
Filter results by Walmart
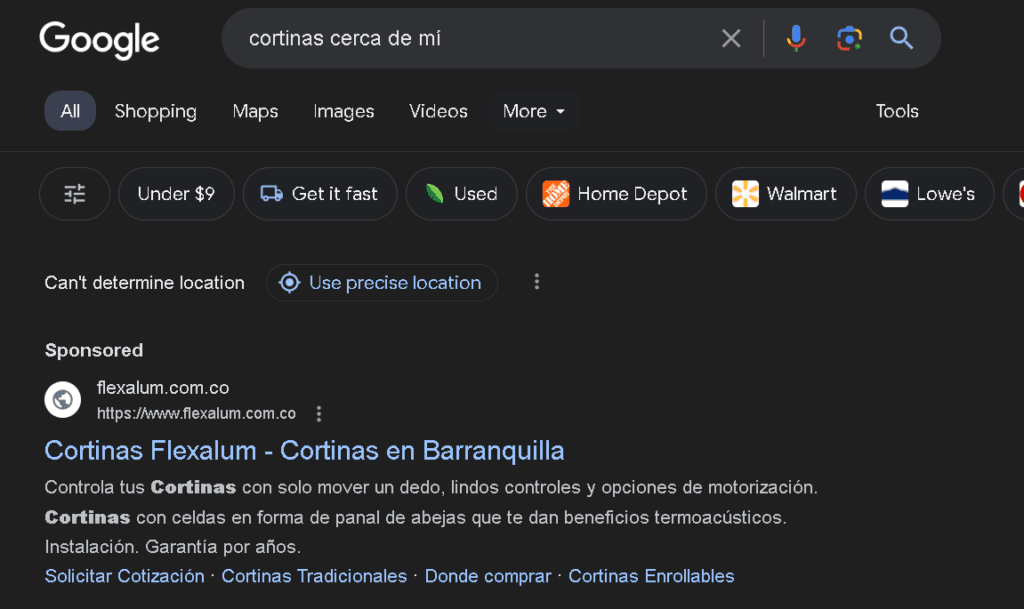786,194
